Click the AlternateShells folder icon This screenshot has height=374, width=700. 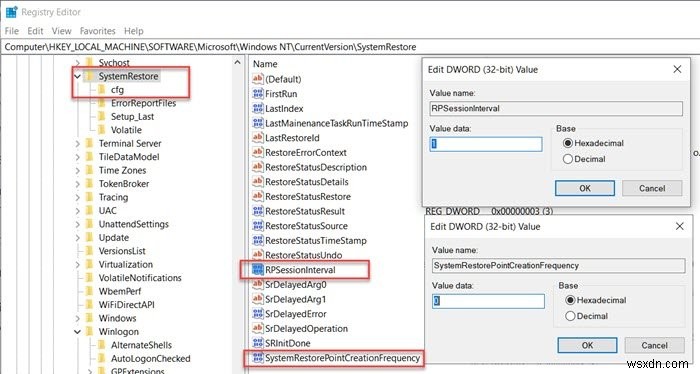102,345
